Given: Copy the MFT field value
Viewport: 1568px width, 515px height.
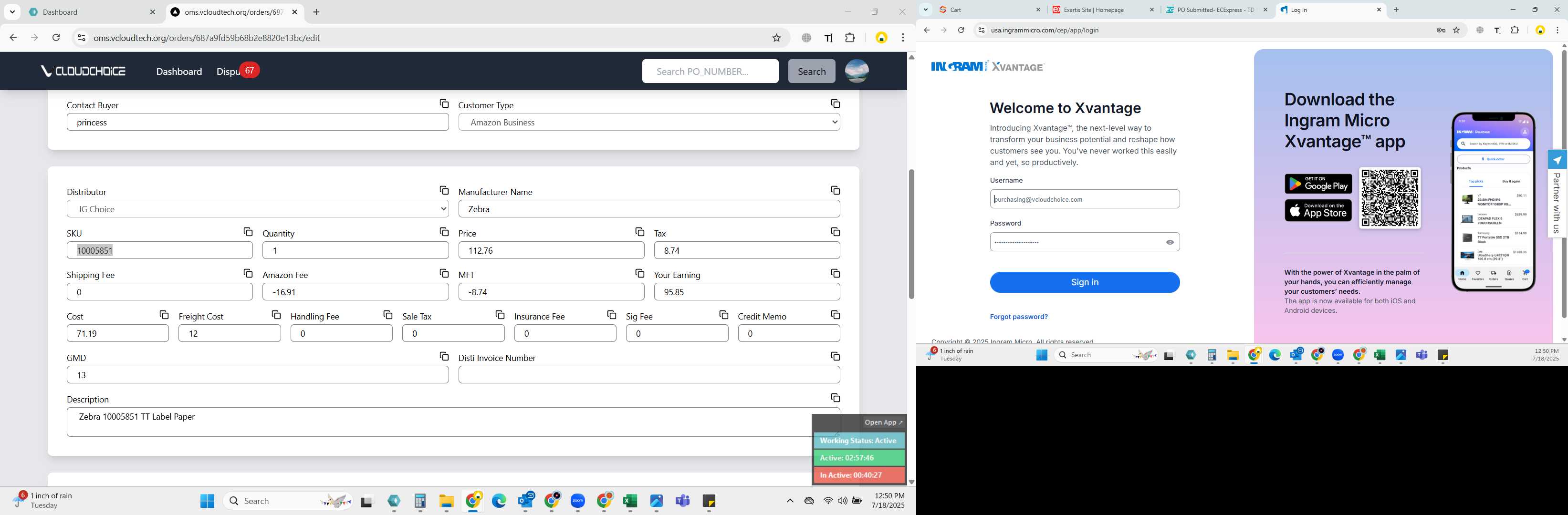Looking at the screenshot, I should coord(639,274).
